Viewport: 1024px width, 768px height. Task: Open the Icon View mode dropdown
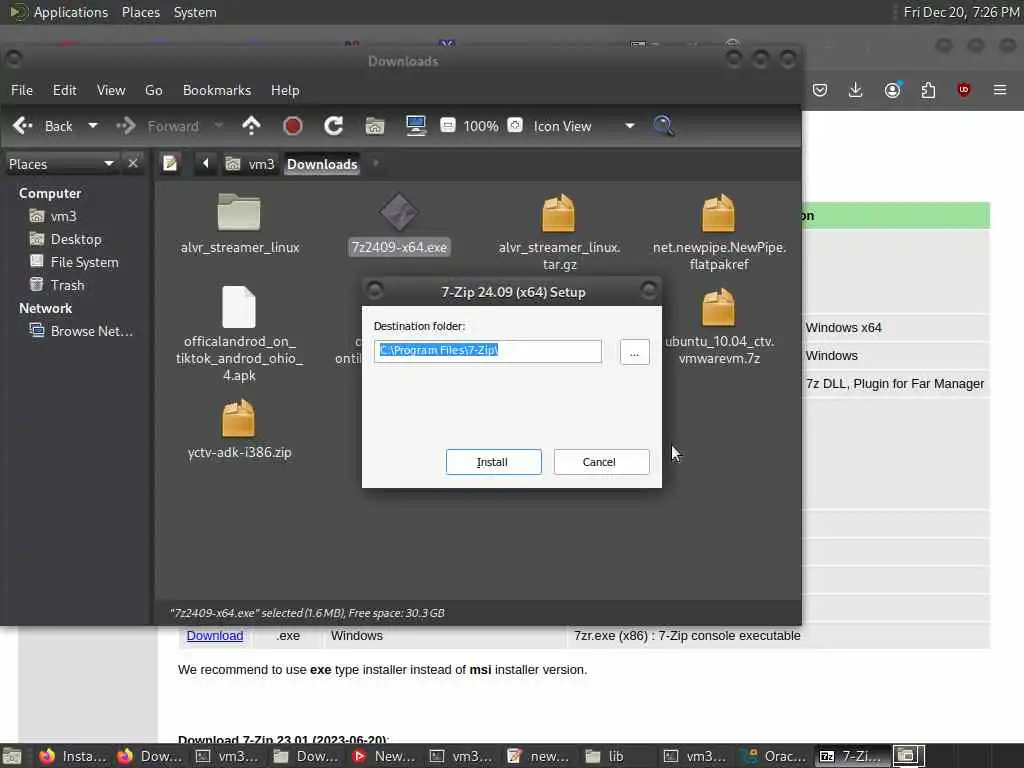pos(583,126)
